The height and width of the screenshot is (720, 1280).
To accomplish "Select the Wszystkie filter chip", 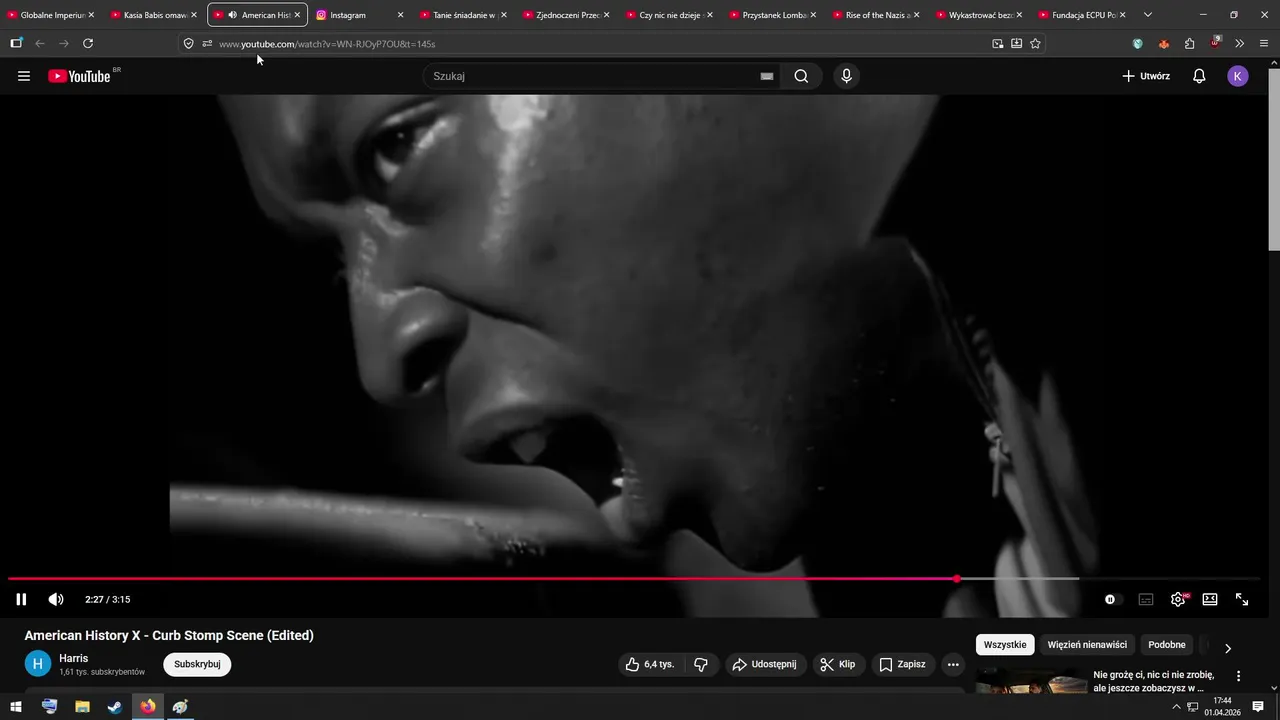I will [1005, 645].
